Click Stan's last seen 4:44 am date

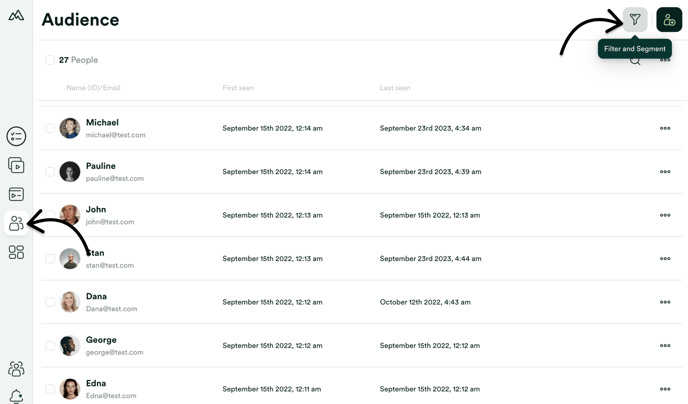430,259
